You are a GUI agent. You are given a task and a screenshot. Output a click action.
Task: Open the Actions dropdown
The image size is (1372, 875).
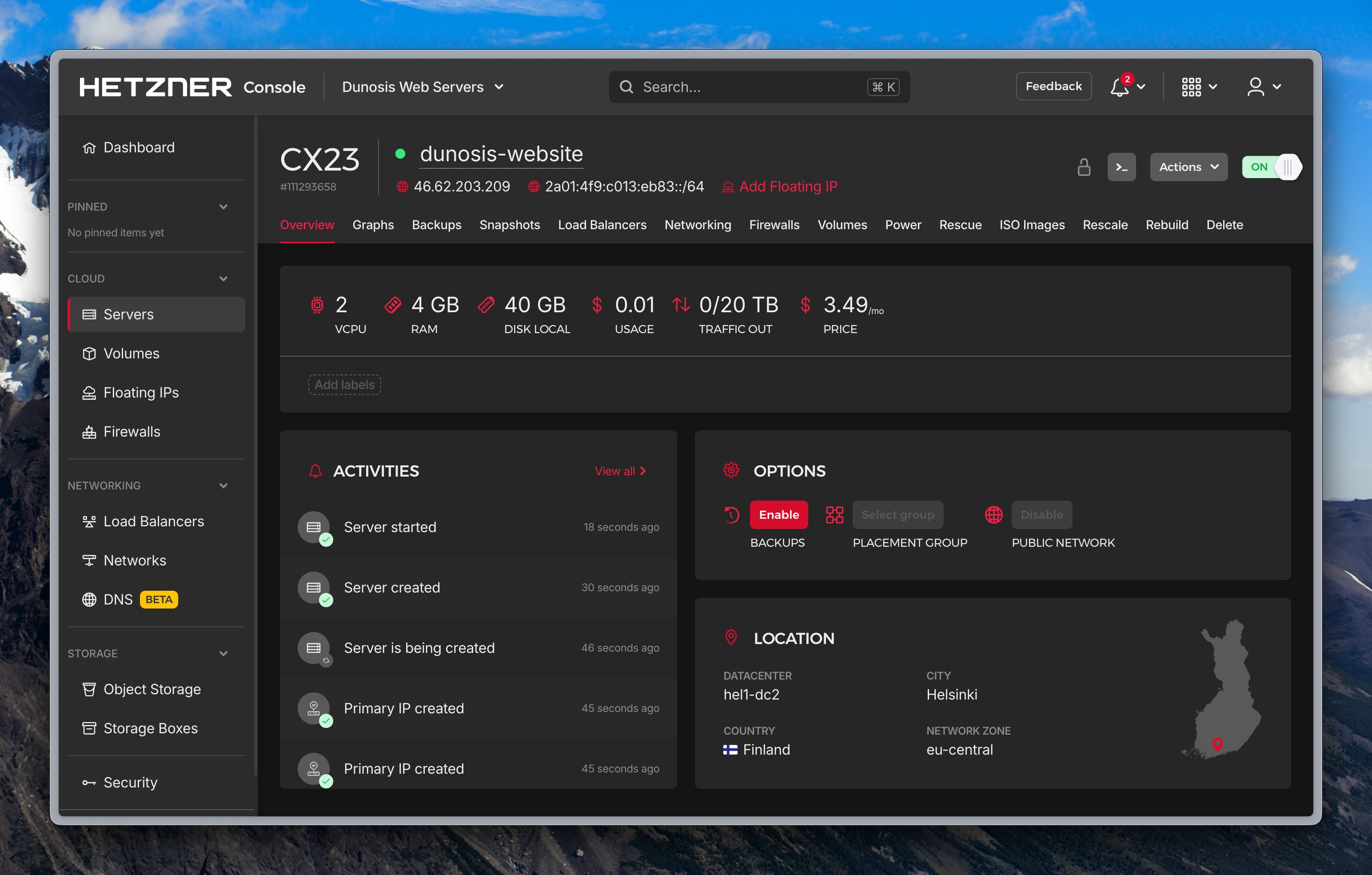tap(1189, 167)
